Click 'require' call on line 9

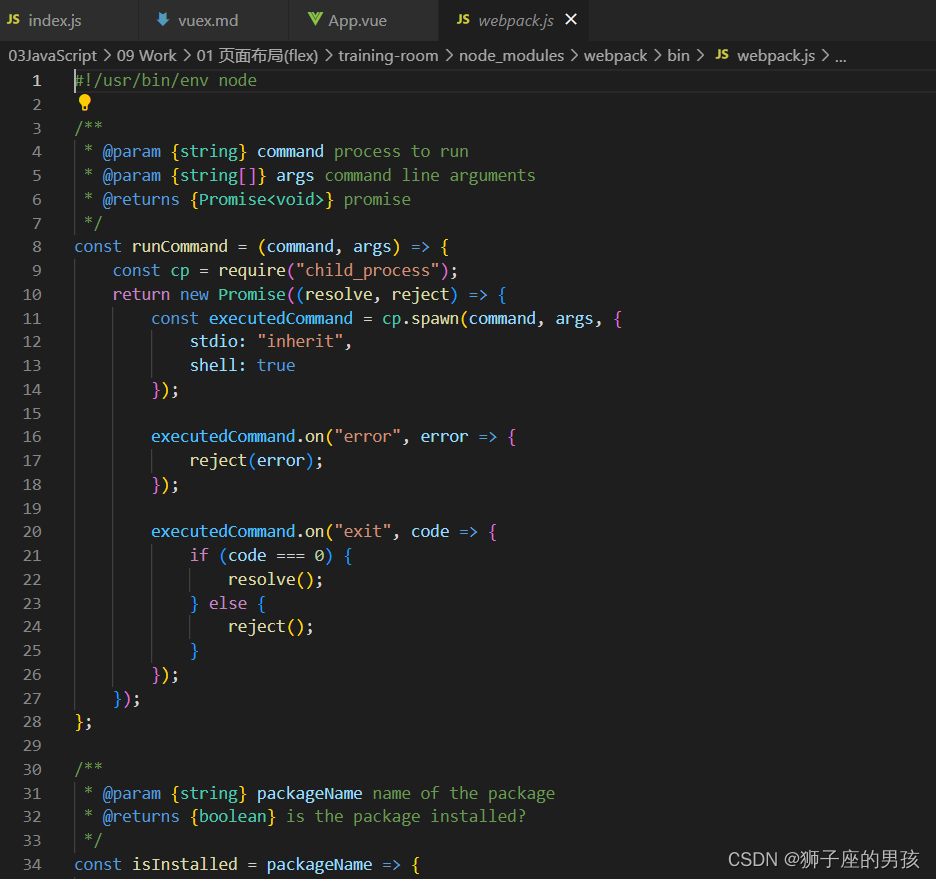click(x=252, y=270)
